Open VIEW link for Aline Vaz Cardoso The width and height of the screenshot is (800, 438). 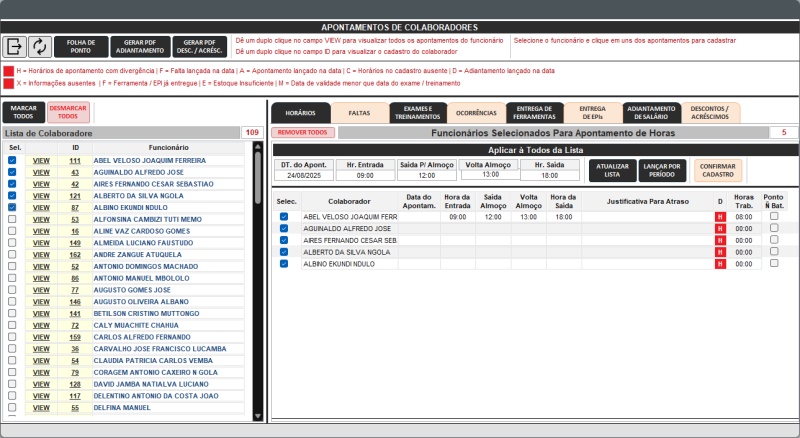pyautogui.click(x=41, y=231)
